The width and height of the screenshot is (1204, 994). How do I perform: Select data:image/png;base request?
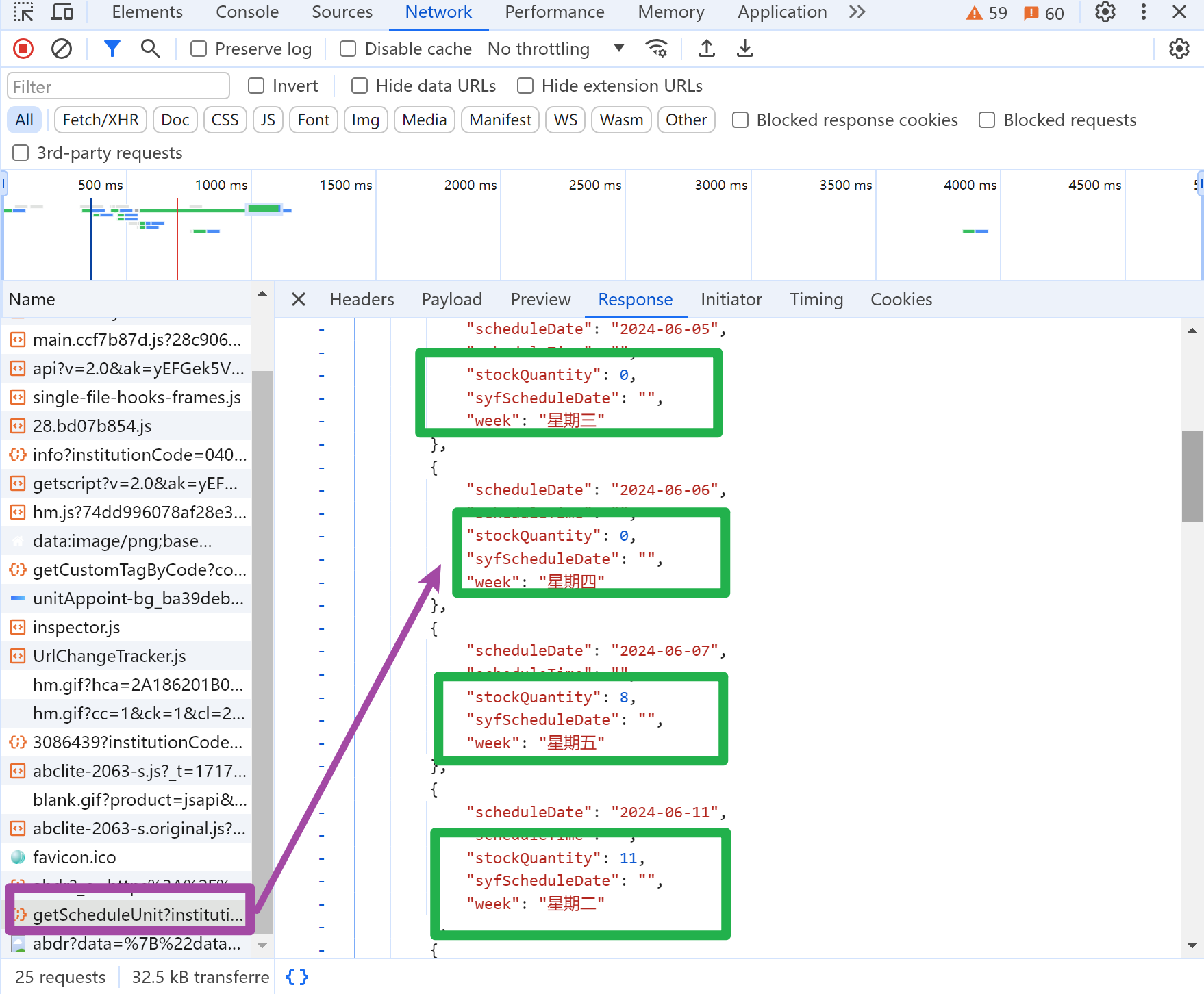click(x=127, y=541)
